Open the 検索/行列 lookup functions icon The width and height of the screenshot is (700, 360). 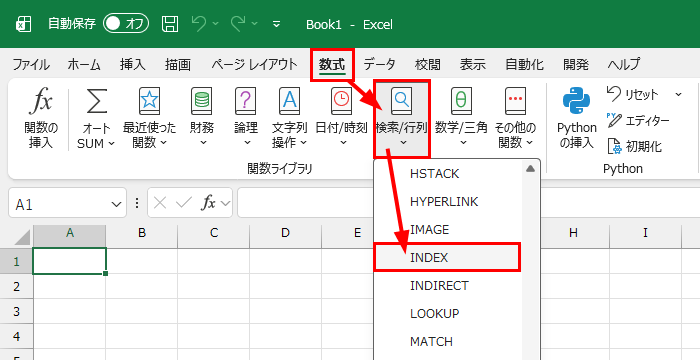401,101
